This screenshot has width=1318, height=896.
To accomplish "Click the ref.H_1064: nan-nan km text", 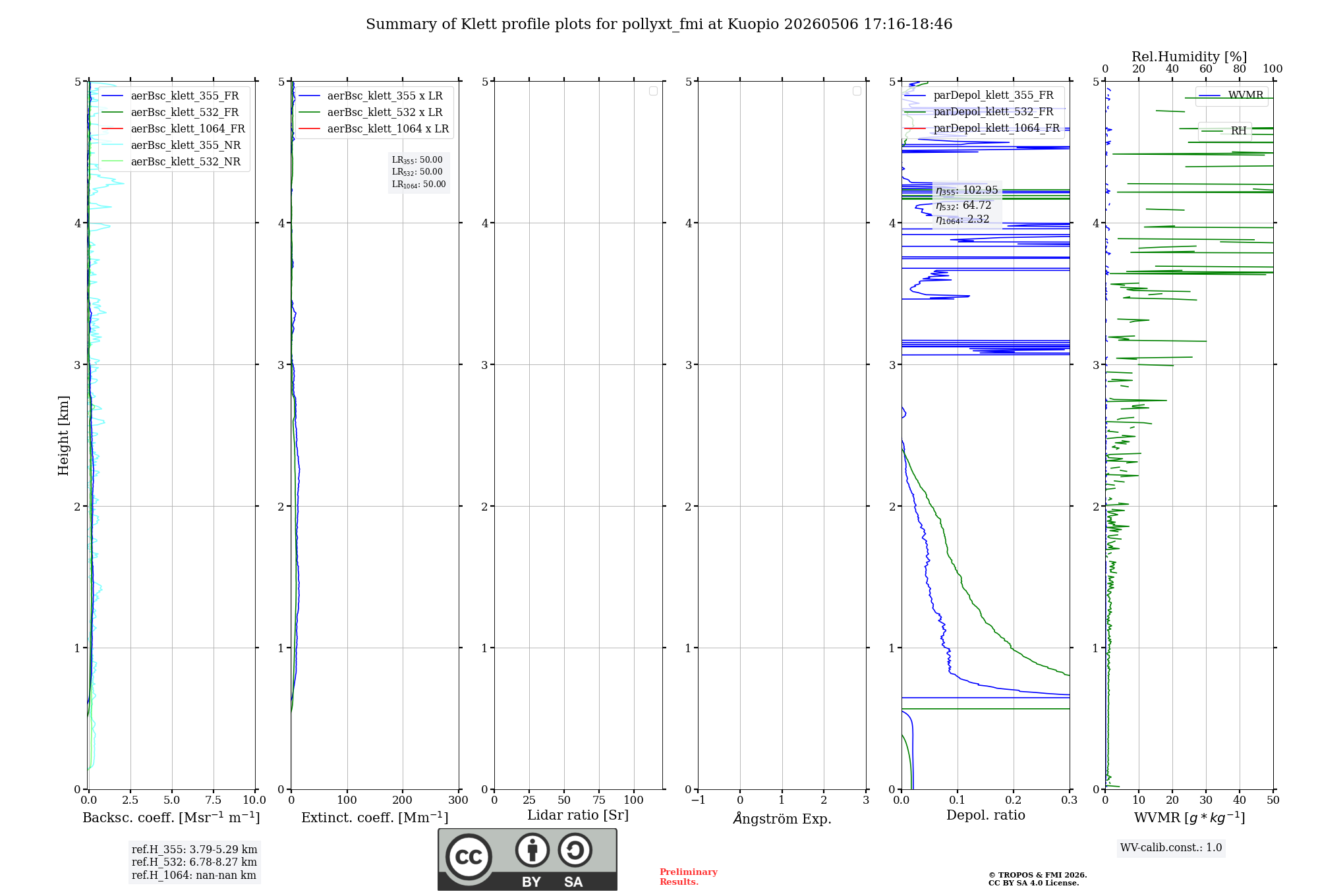I will tap(194, 876).
